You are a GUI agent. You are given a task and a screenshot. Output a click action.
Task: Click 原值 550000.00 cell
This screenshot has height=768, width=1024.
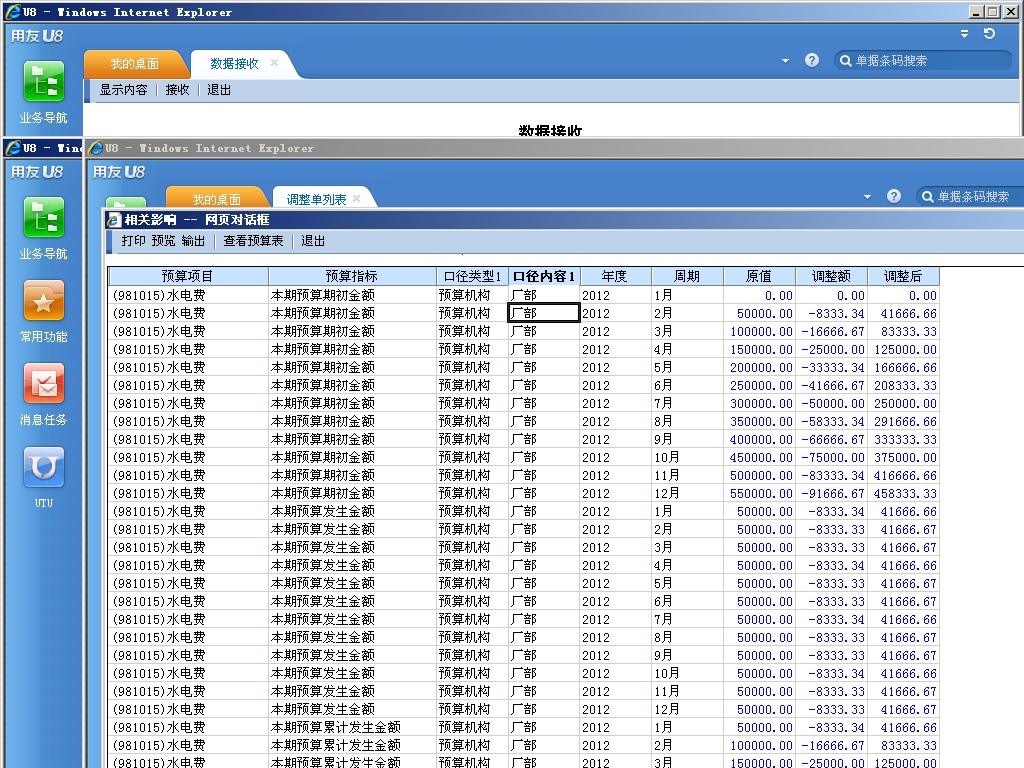(x=760, y=494)
